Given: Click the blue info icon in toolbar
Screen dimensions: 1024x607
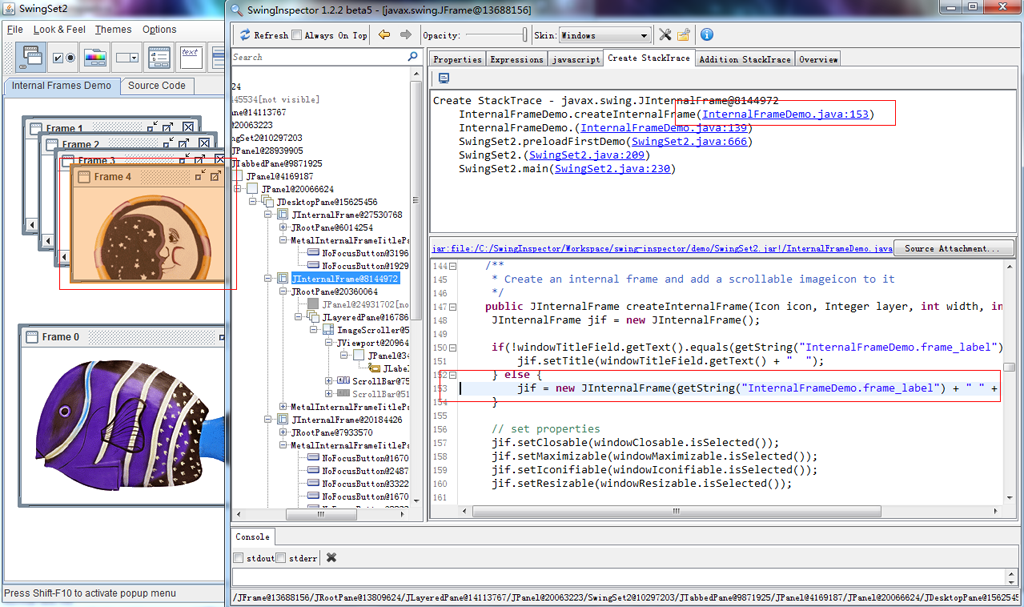Looking at the screenshot, I should [x=706, y=35].
